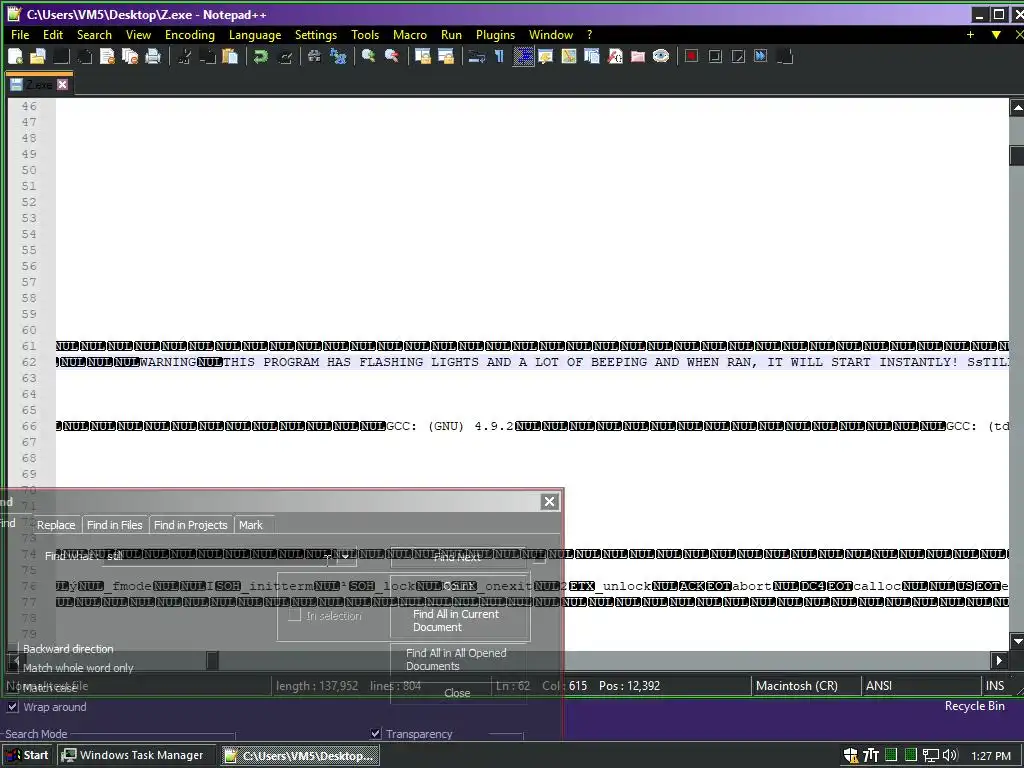This screenshot has width=1024, height=768.
Task: Click INS mode in status bar
Action: [995, 686]
